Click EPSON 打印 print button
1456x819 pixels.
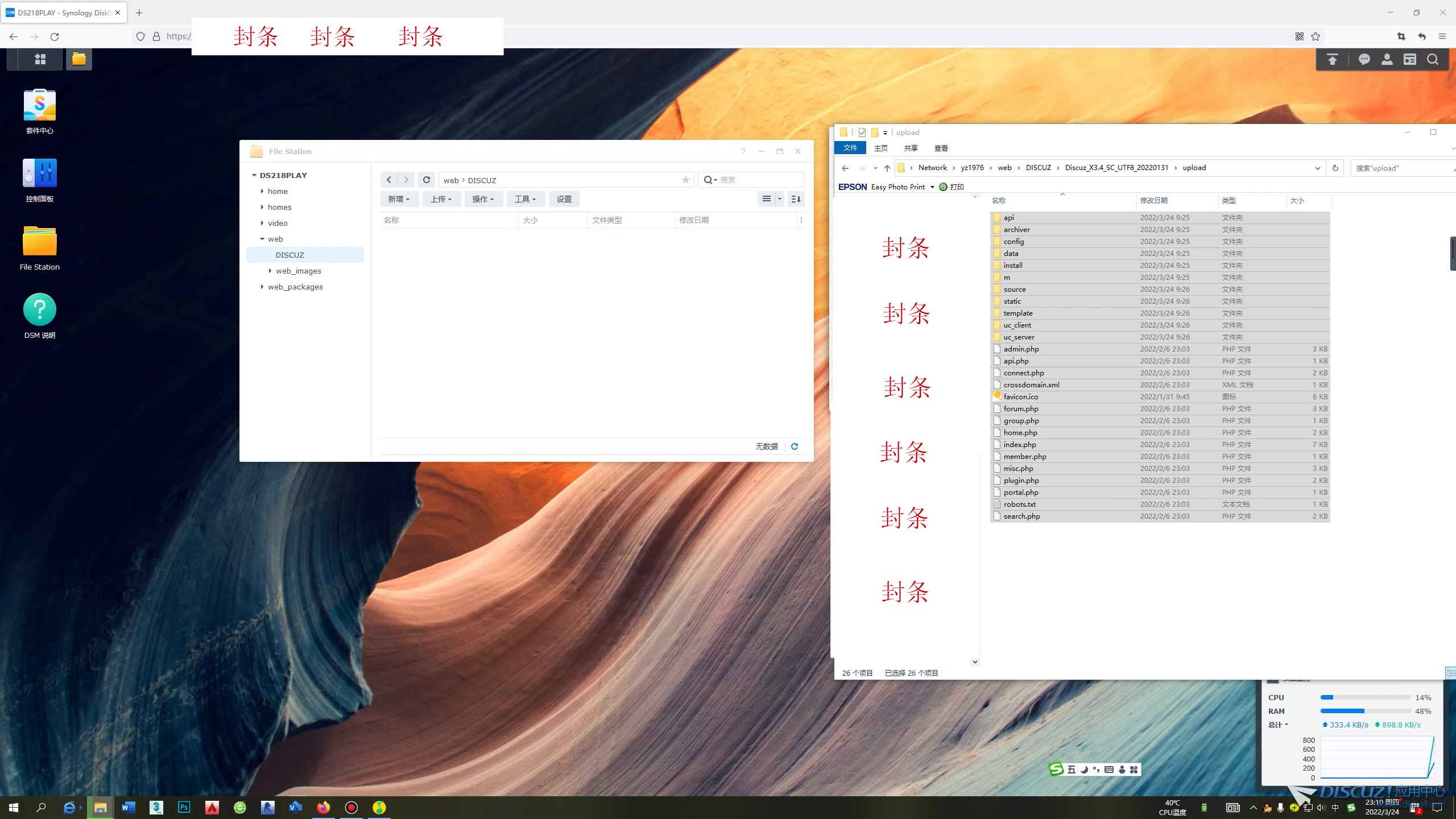click(952, 187)
